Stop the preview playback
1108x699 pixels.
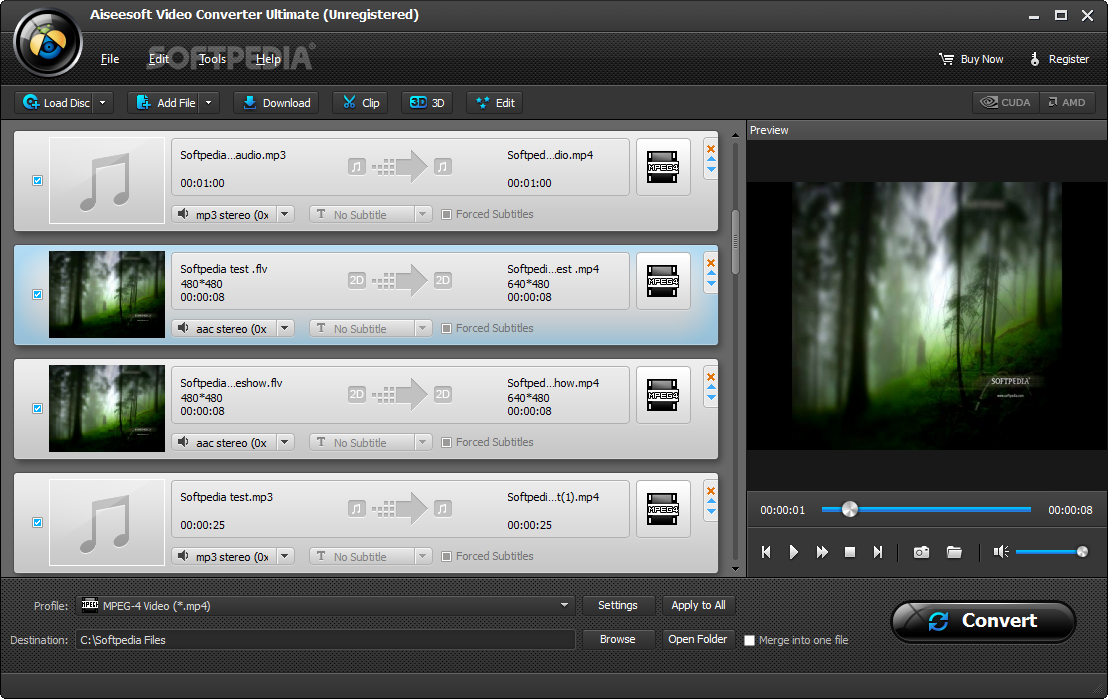coord(850,552)
